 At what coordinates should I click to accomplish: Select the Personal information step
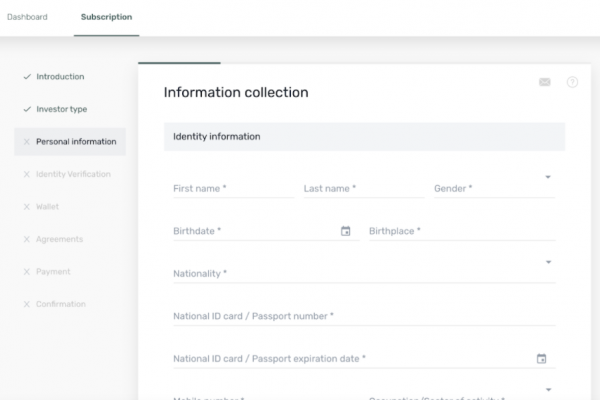70,142
